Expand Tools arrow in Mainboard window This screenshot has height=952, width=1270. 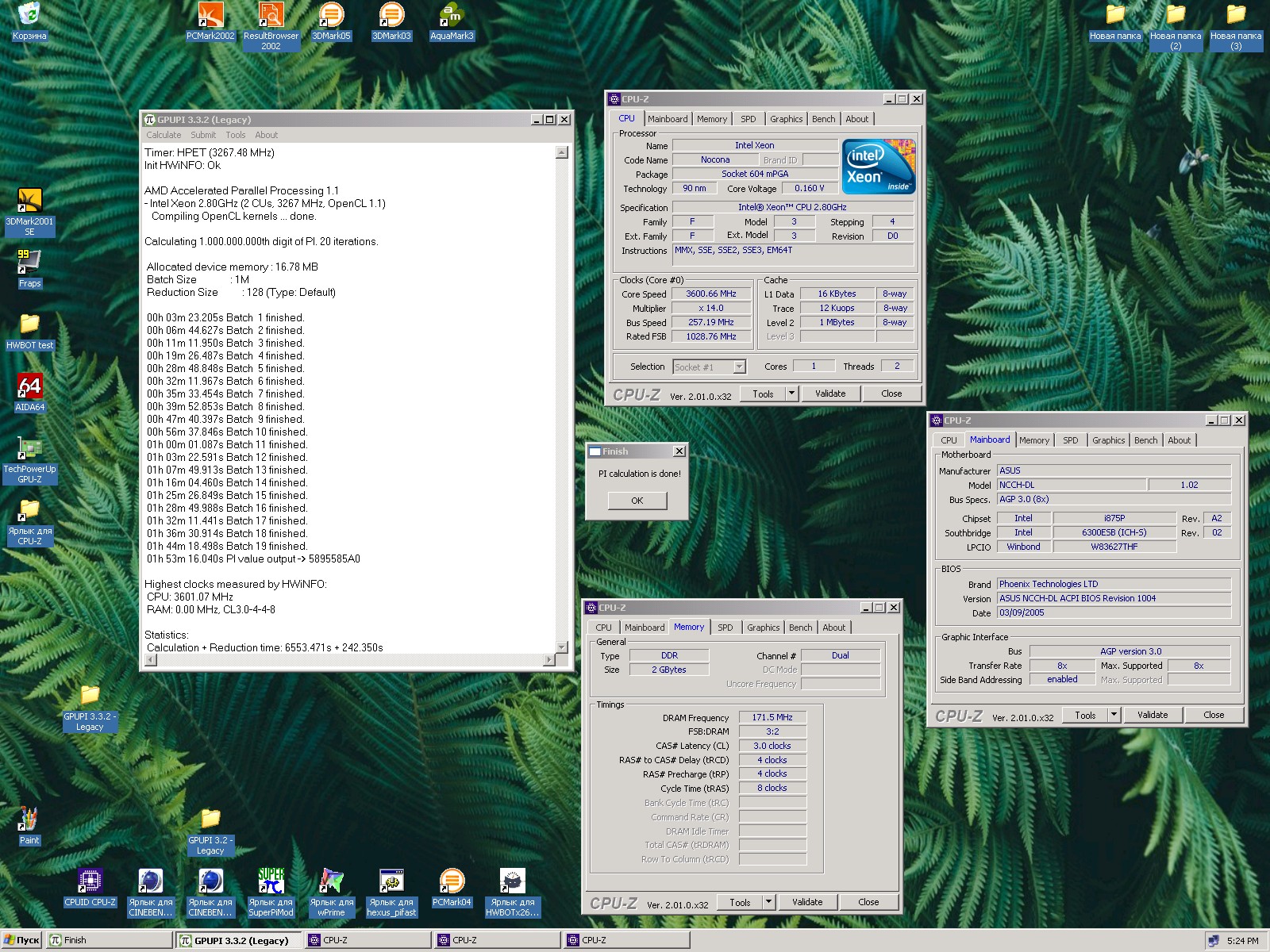1114,715
